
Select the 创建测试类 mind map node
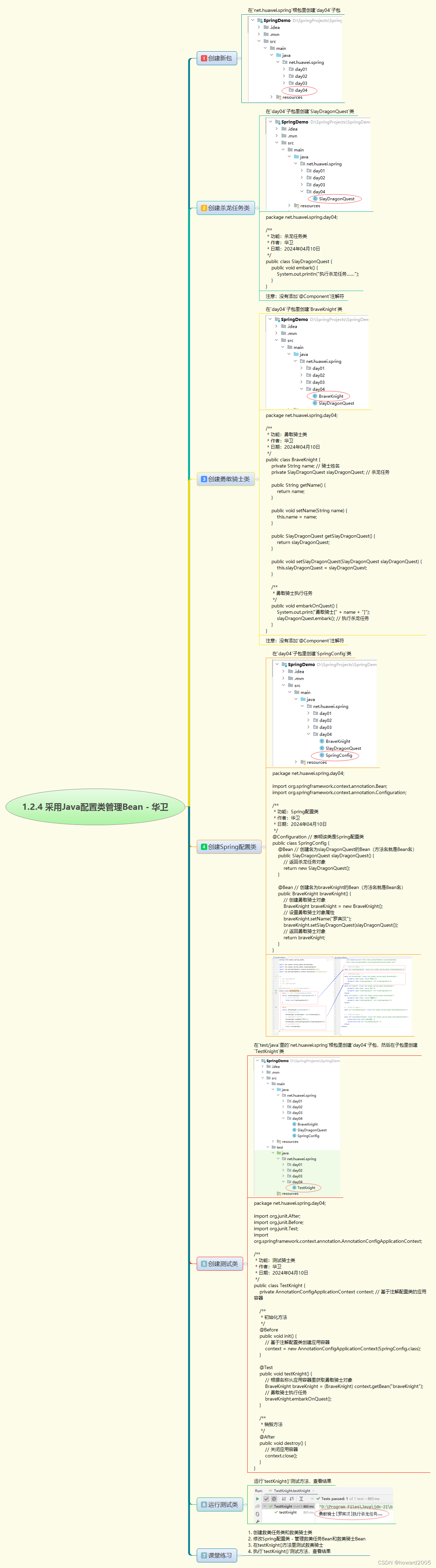220,1264
